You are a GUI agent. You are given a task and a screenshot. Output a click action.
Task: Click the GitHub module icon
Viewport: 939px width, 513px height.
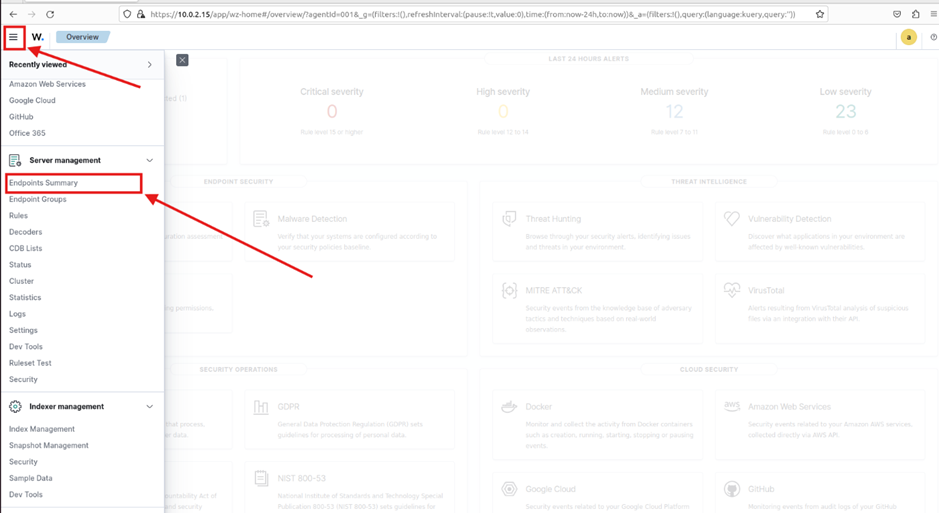[x=732, y=489]
